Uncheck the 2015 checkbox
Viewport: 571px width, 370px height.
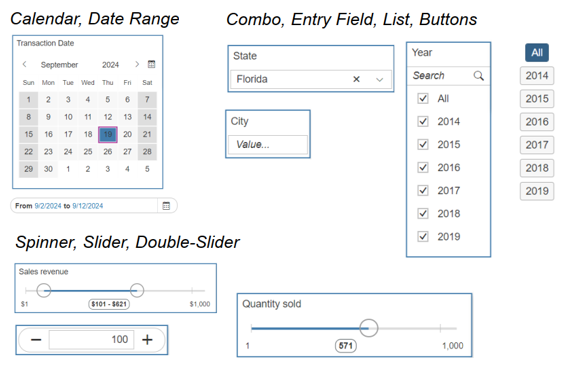[x=423, y=145]
